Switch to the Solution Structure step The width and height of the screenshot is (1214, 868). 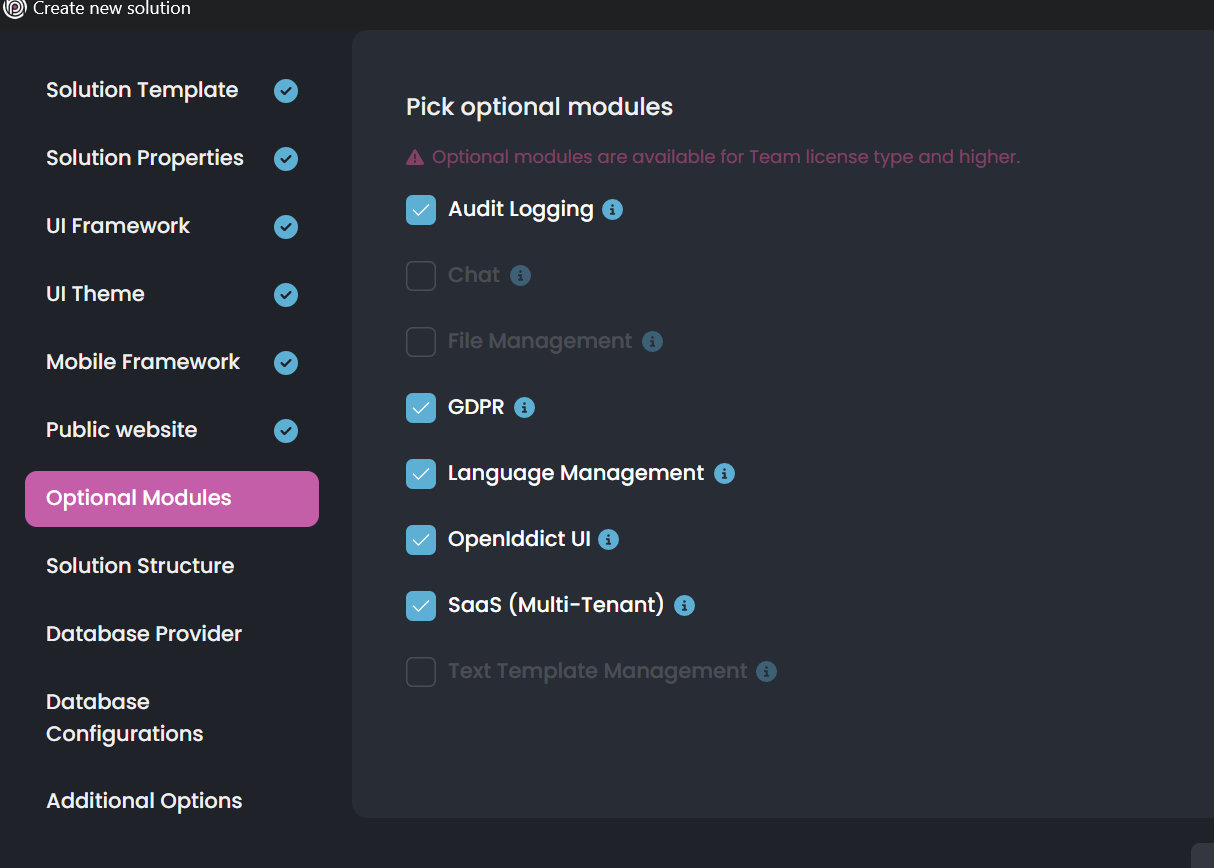coord(140,566)
